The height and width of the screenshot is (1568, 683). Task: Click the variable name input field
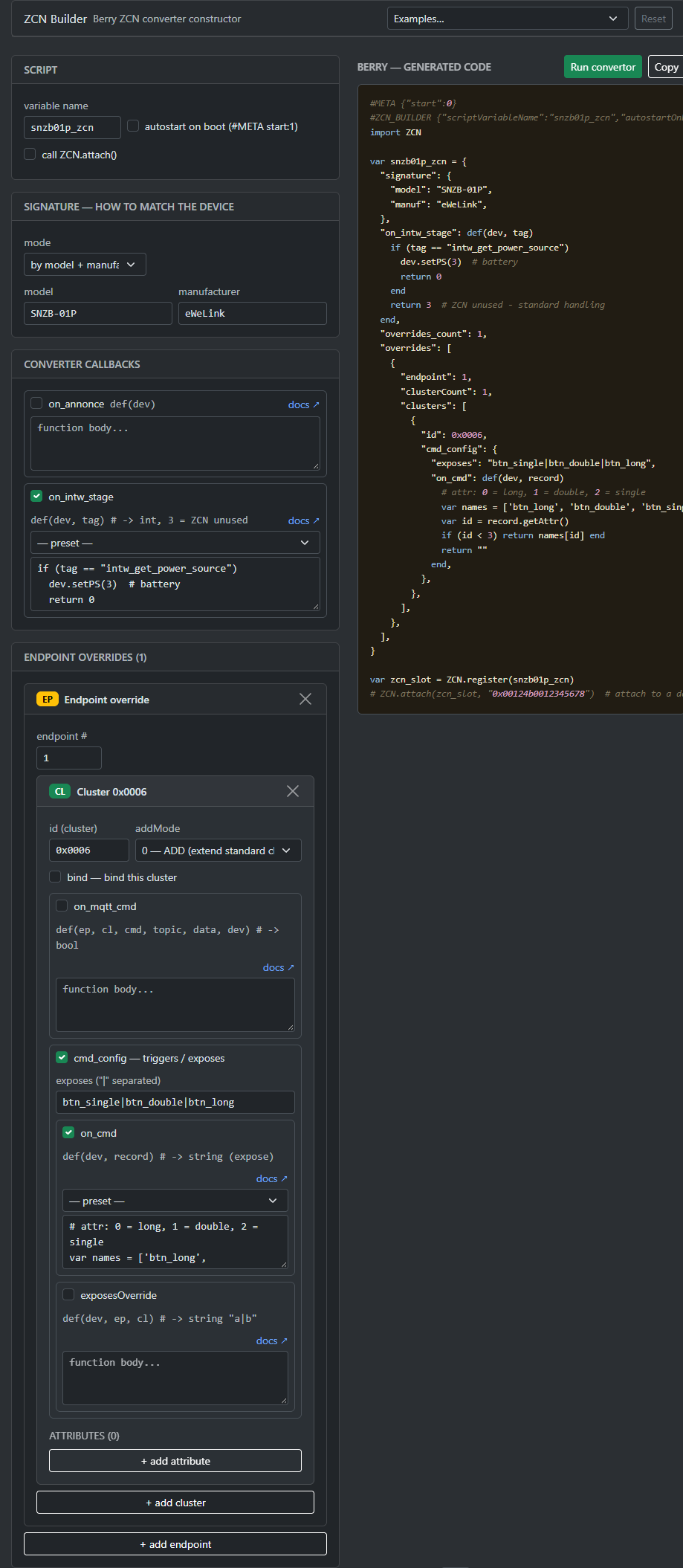[x=72, y=127]
